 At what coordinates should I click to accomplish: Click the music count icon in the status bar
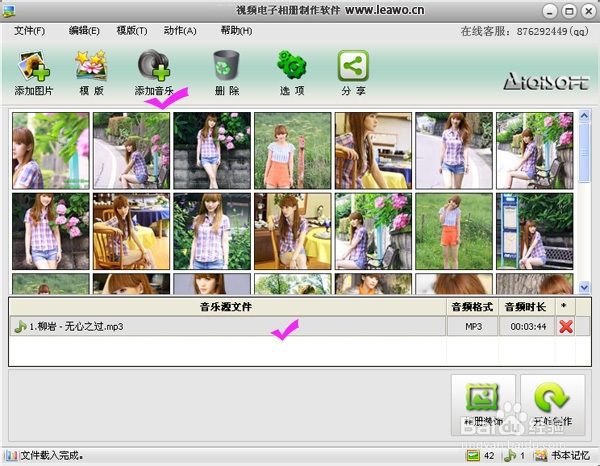tap(510, 455)
